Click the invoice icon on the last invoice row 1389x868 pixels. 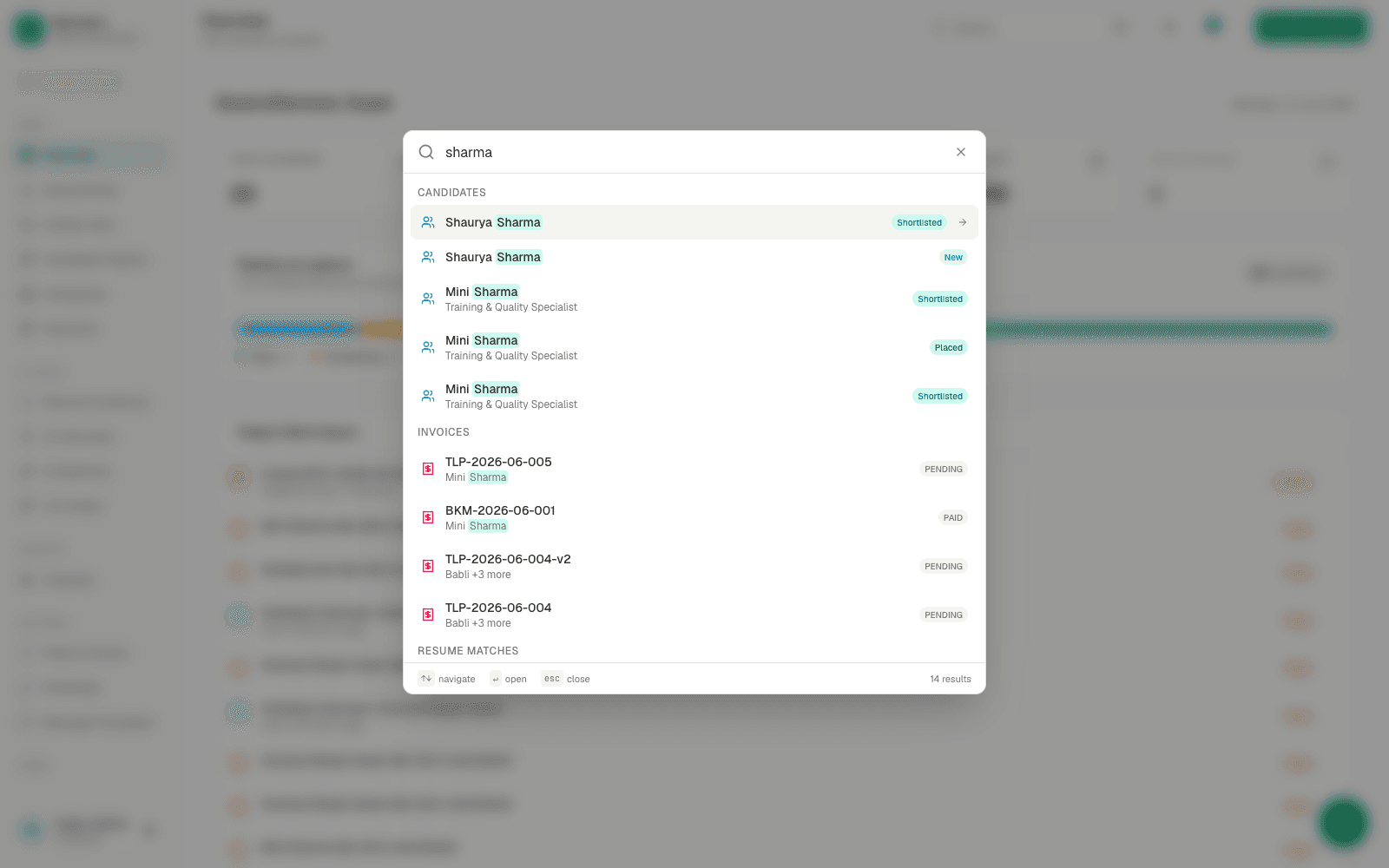coord(428,615)
